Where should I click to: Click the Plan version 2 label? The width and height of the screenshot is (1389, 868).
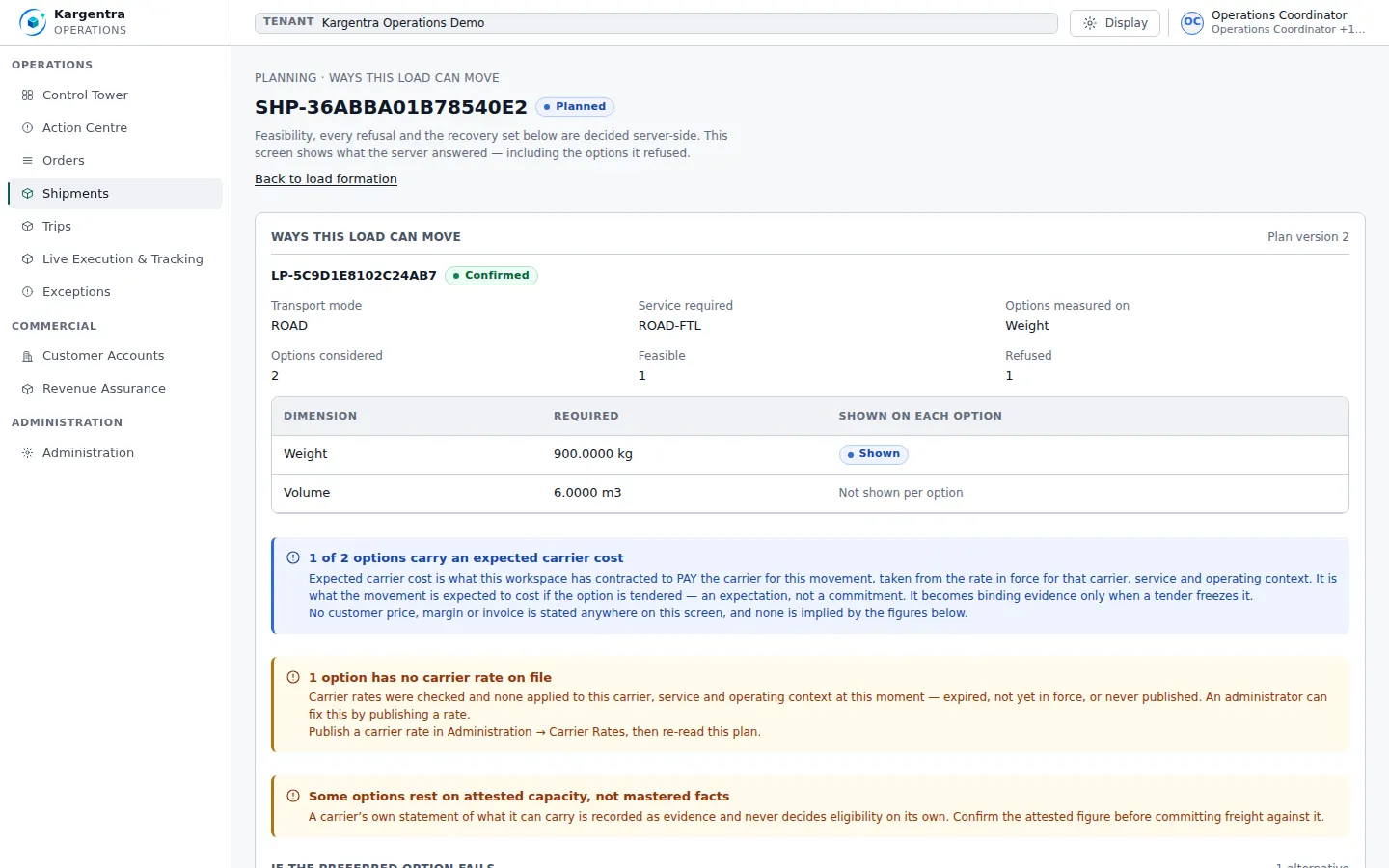click(1308, 237)
